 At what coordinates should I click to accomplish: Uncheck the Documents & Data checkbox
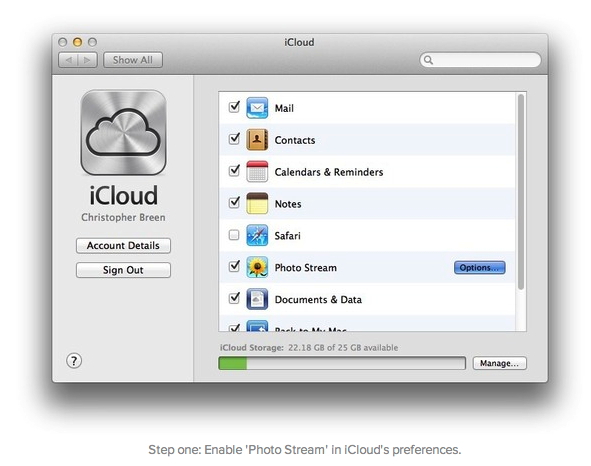(234, 298)
